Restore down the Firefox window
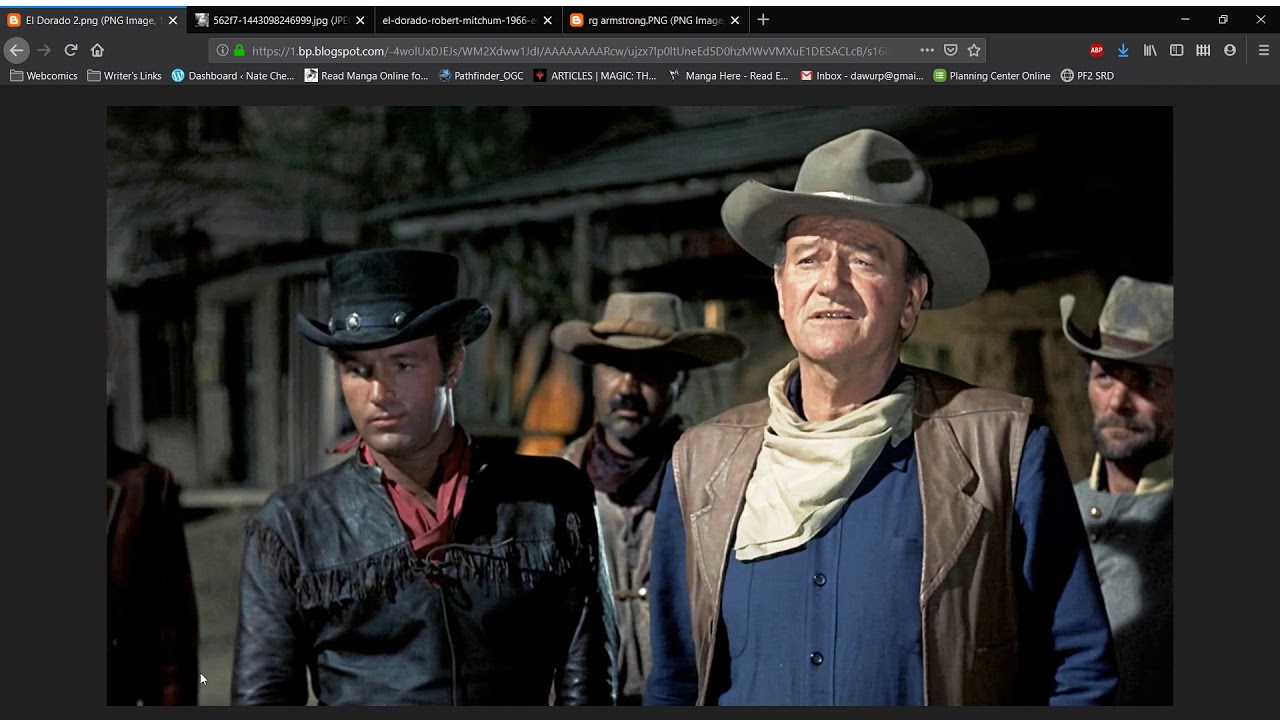 [x=1223, y=20]
